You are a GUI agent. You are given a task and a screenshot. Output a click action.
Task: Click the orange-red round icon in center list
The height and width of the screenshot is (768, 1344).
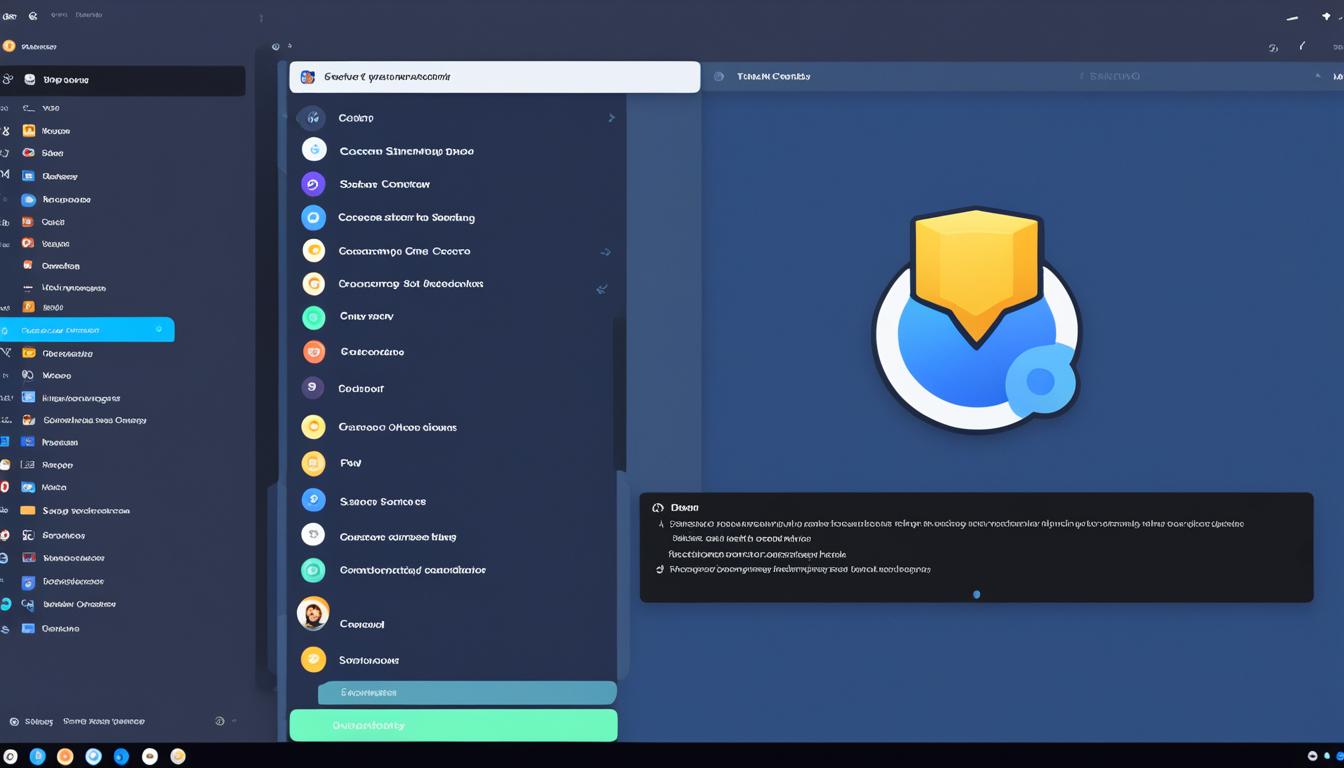314,351
